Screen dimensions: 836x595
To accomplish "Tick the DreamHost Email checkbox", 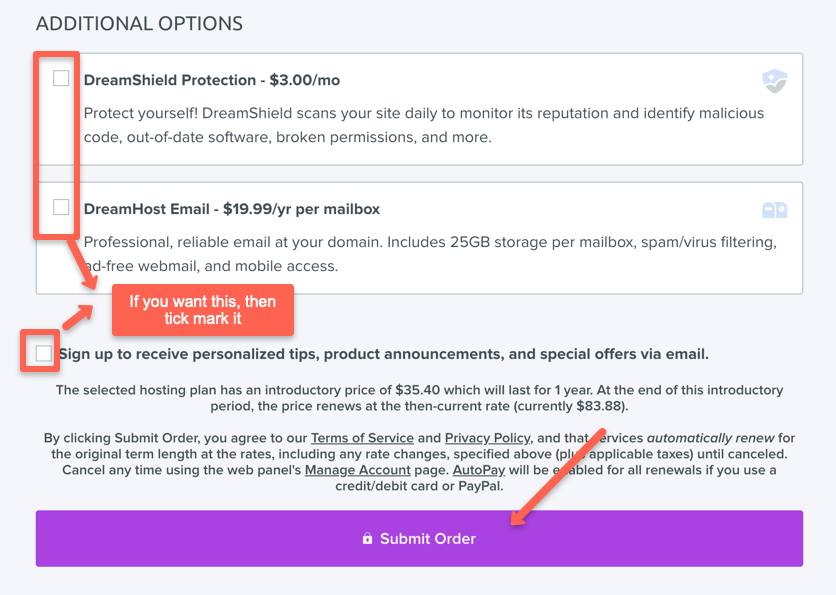I will pyautogui.click(x=60, y=208).
